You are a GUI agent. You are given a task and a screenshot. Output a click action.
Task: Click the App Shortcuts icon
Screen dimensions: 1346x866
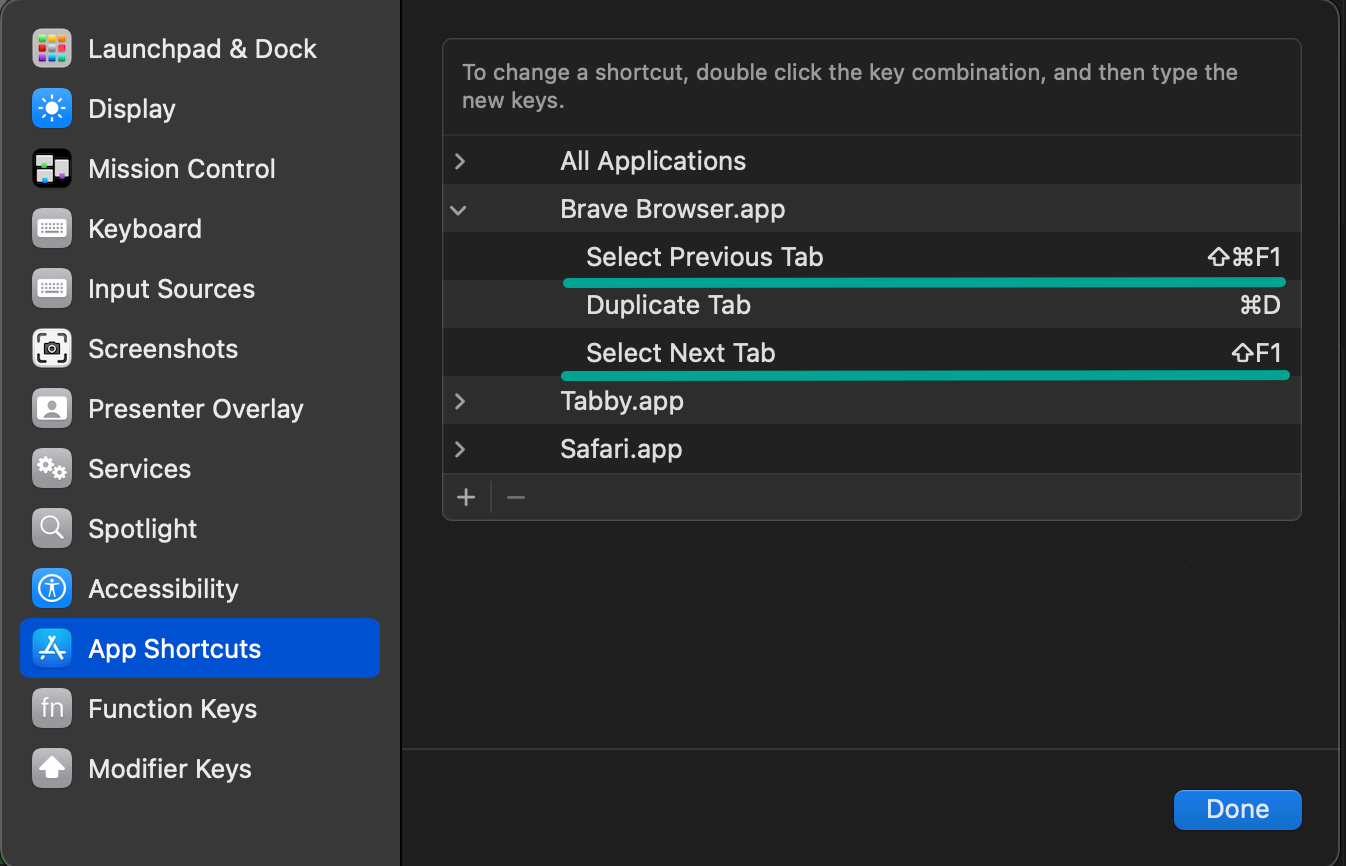click(52, 648)
